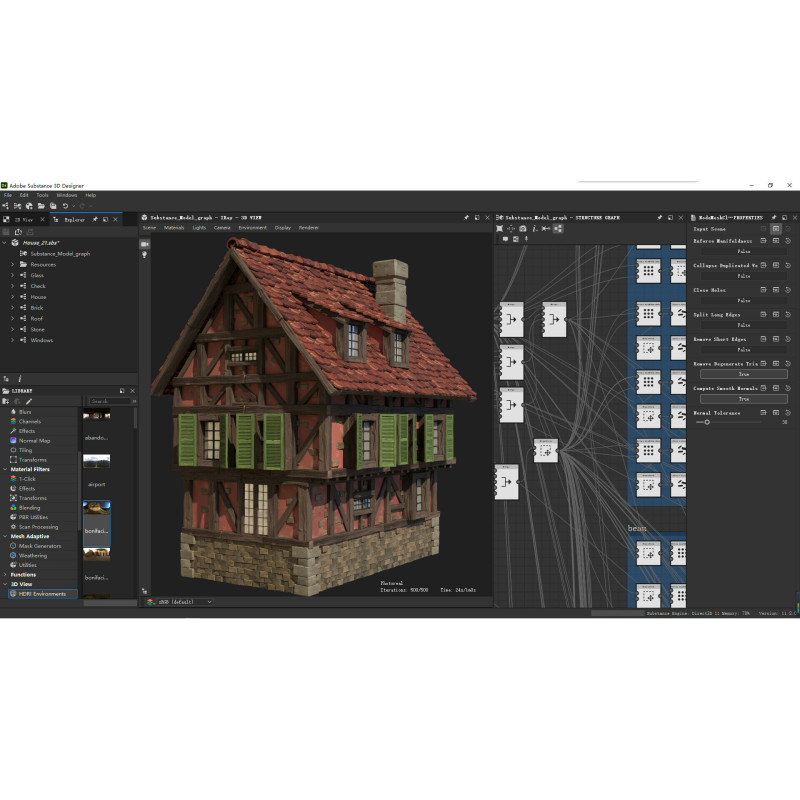This screenshot has width=800, height=800.
Task: Open the sRGB (default) color space dropdown
Action: [x=180, y=602]
